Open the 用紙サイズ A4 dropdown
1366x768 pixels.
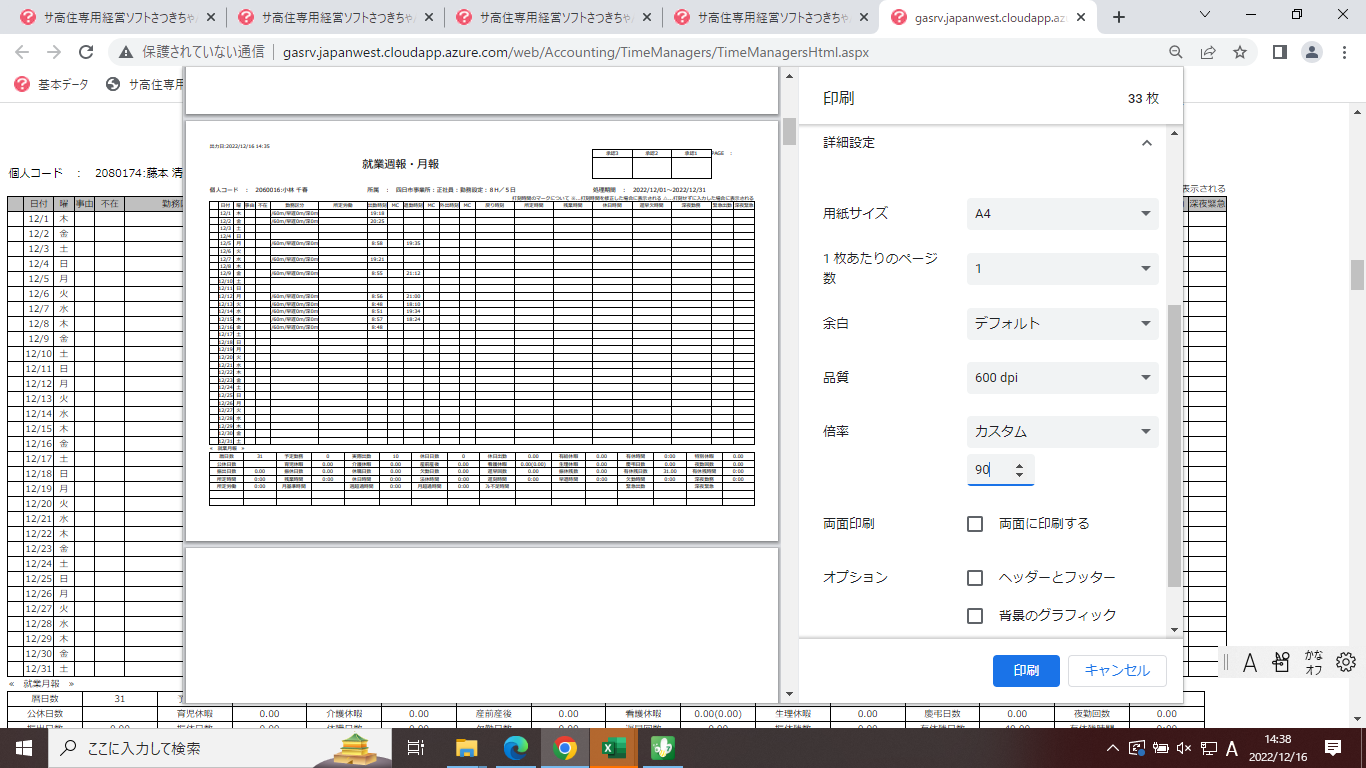click(1062, 214)
